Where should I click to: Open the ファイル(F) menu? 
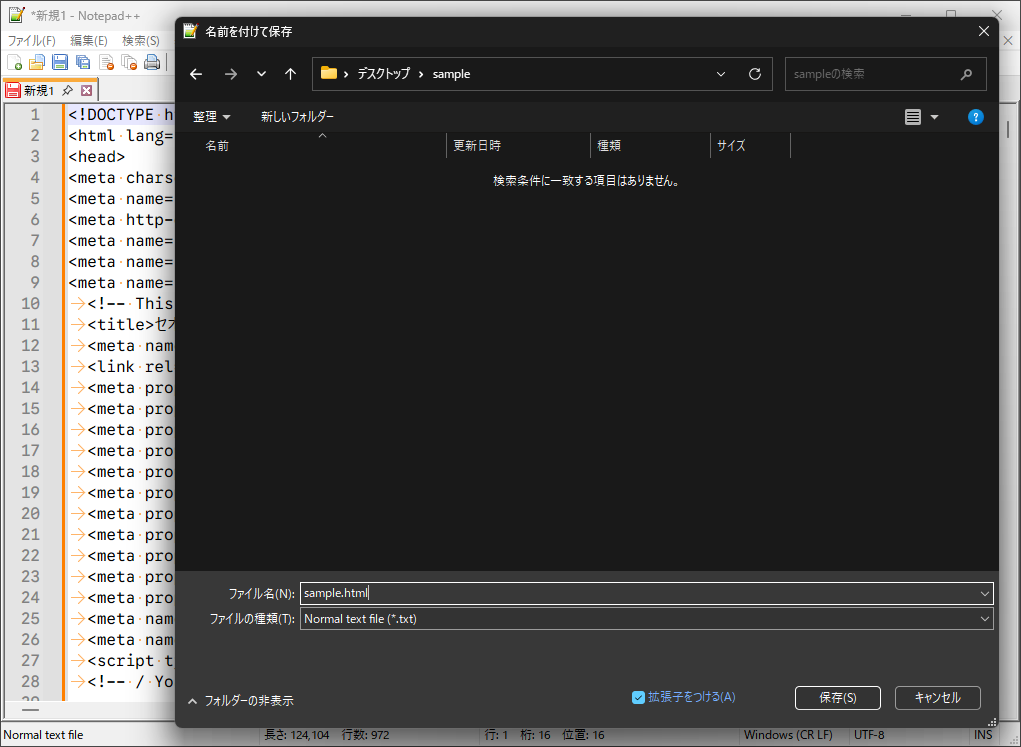coord(32,41)
